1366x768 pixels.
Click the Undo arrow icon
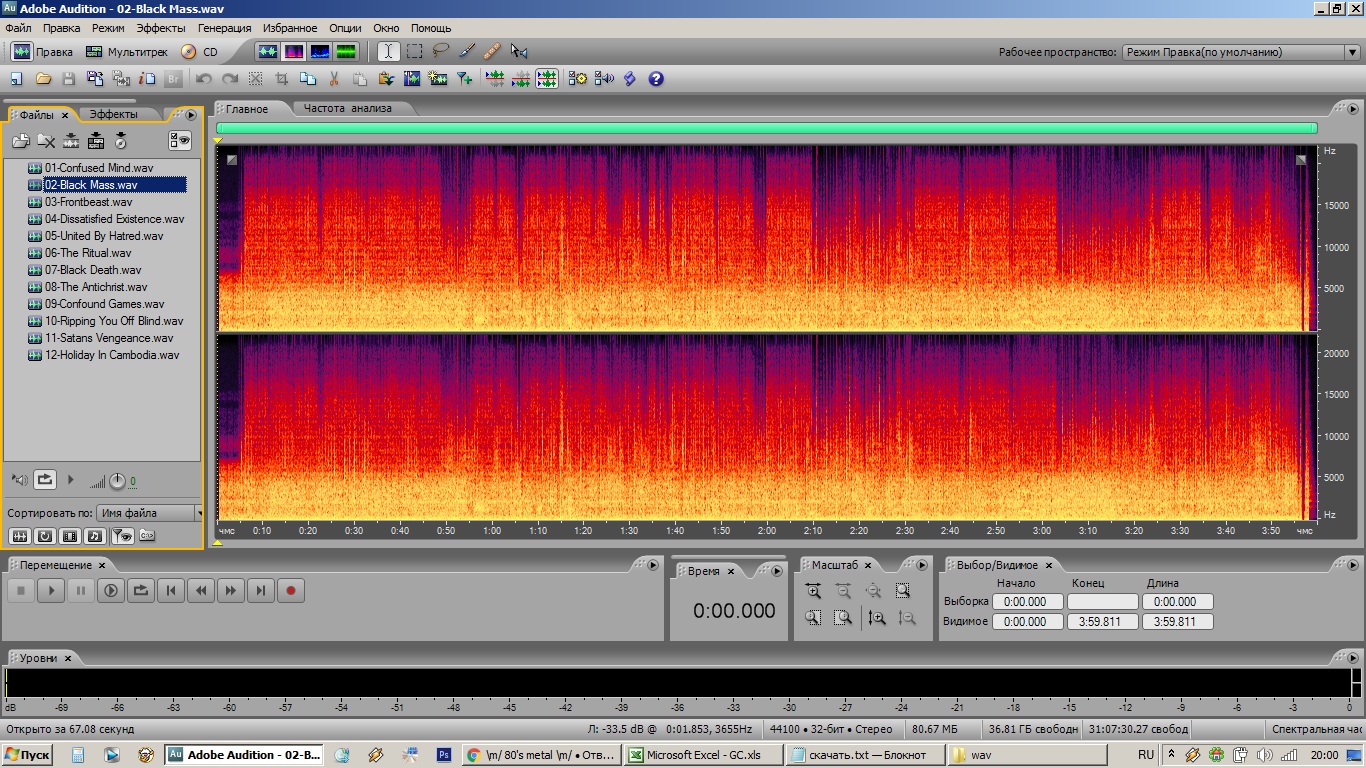click(x=204, y=78)
